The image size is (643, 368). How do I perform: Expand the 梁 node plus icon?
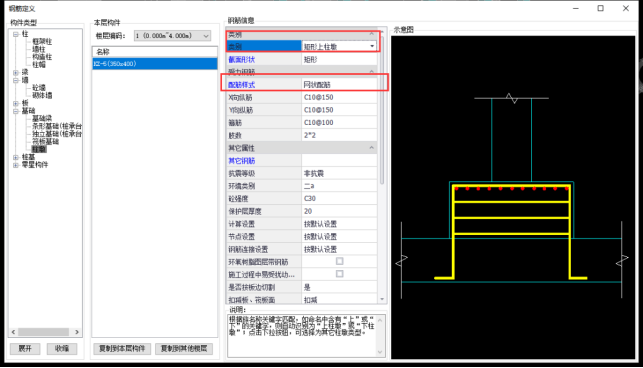coord(16,73)
